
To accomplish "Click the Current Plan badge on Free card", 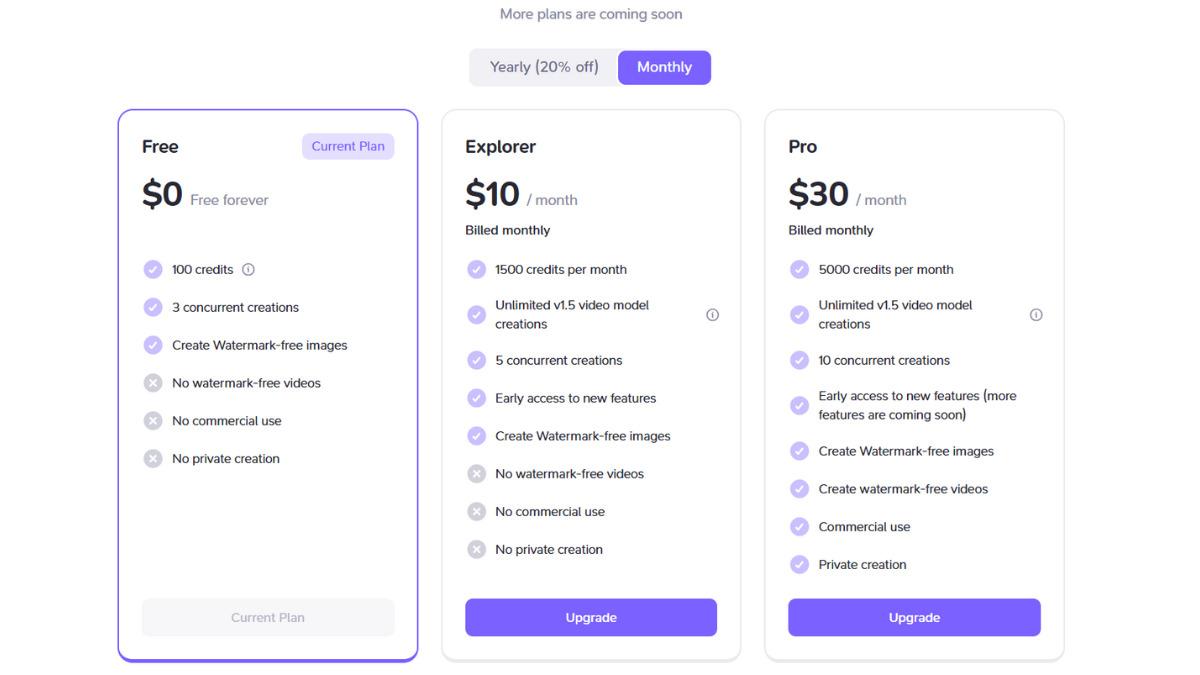I will pos(348,146).
